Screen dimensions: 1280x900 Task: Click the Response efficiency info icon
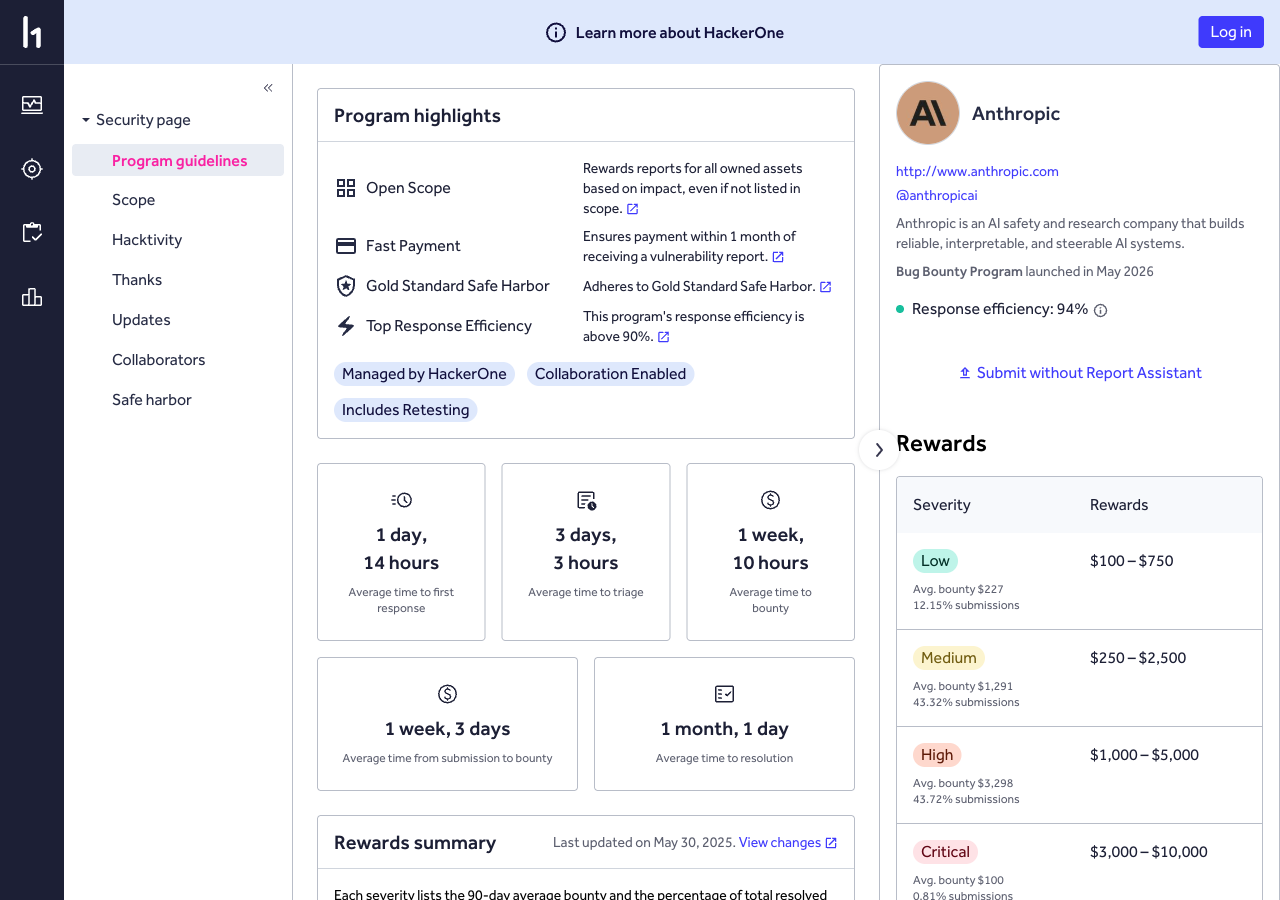(x=1100, y=311)
